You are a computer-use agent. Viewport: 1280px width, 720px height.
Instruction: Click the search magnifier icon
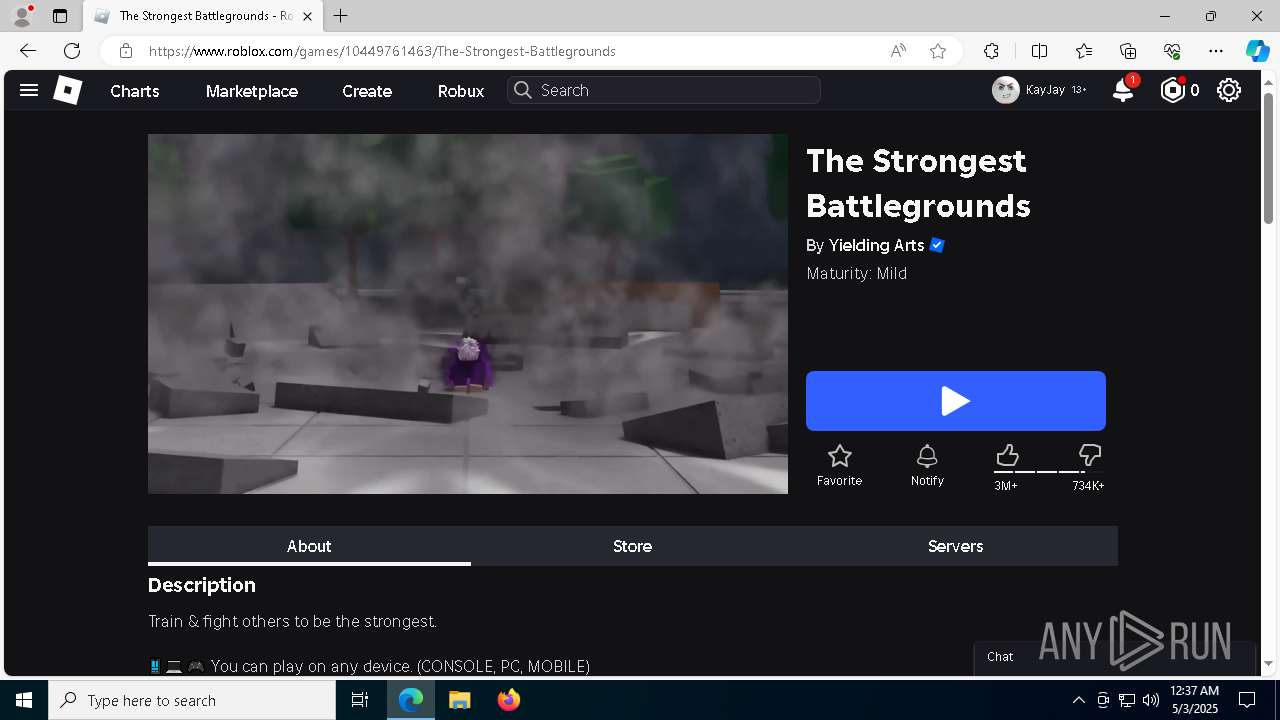(x=523, y=90)
